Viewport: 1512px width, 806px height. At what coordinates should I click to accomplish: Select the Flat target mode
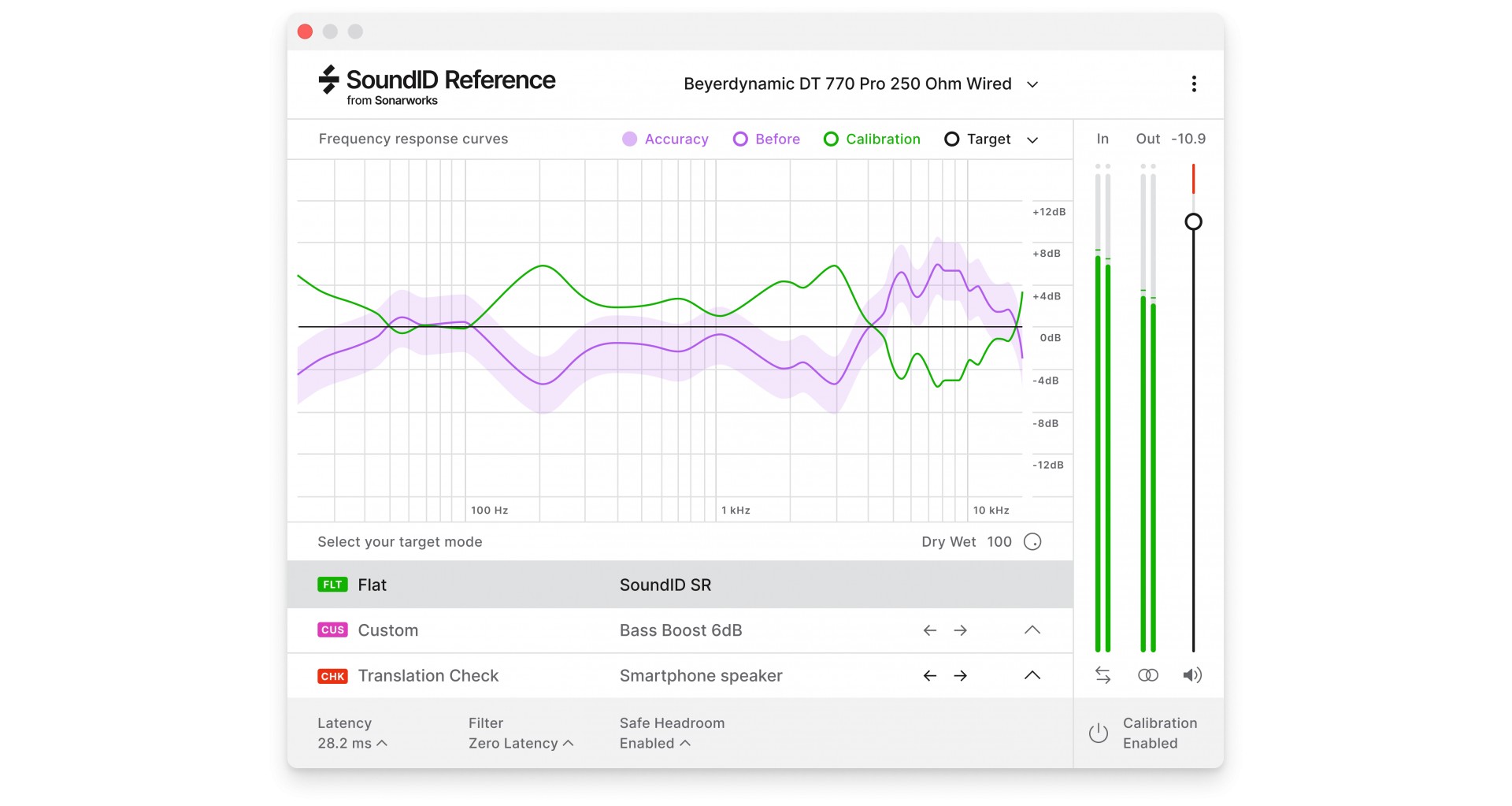(x=680, y=585)
